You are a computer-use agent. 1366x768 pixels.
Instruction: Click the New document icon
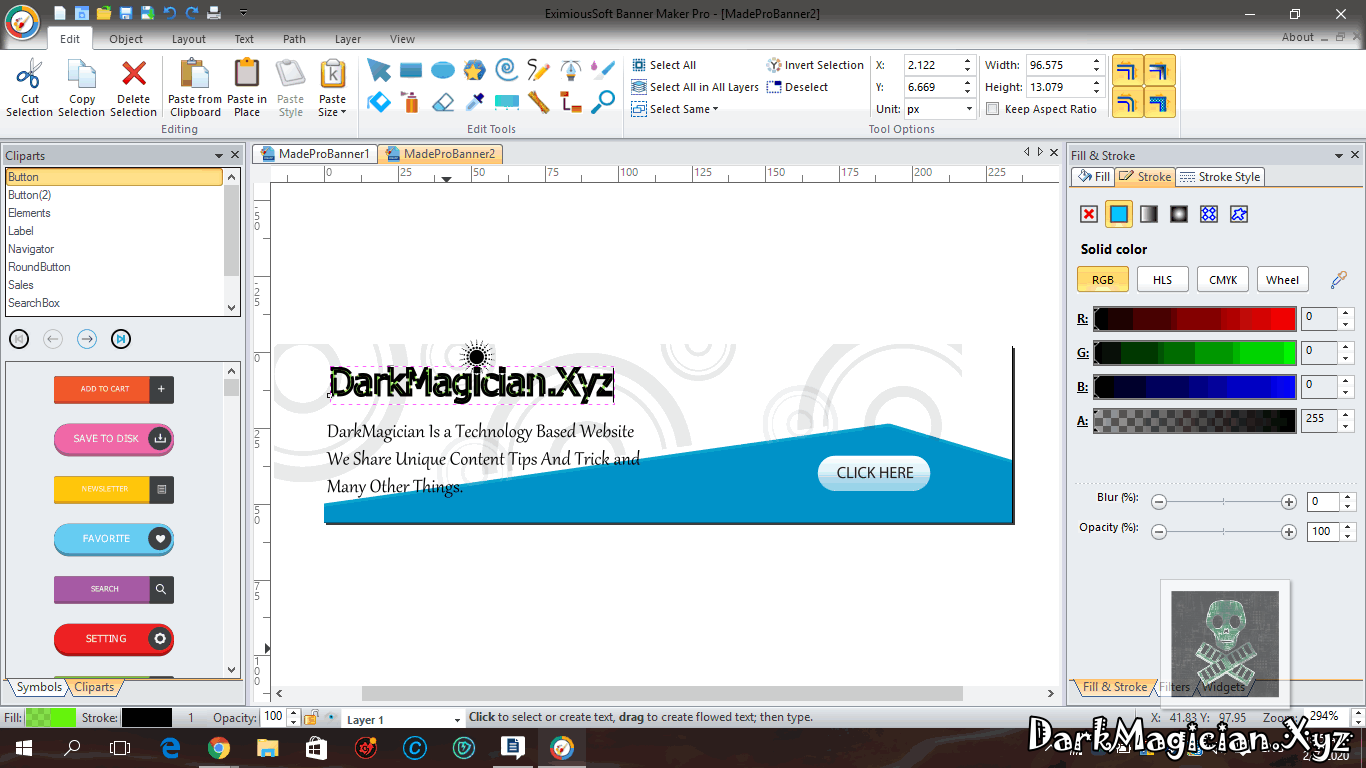pos(60,13)
